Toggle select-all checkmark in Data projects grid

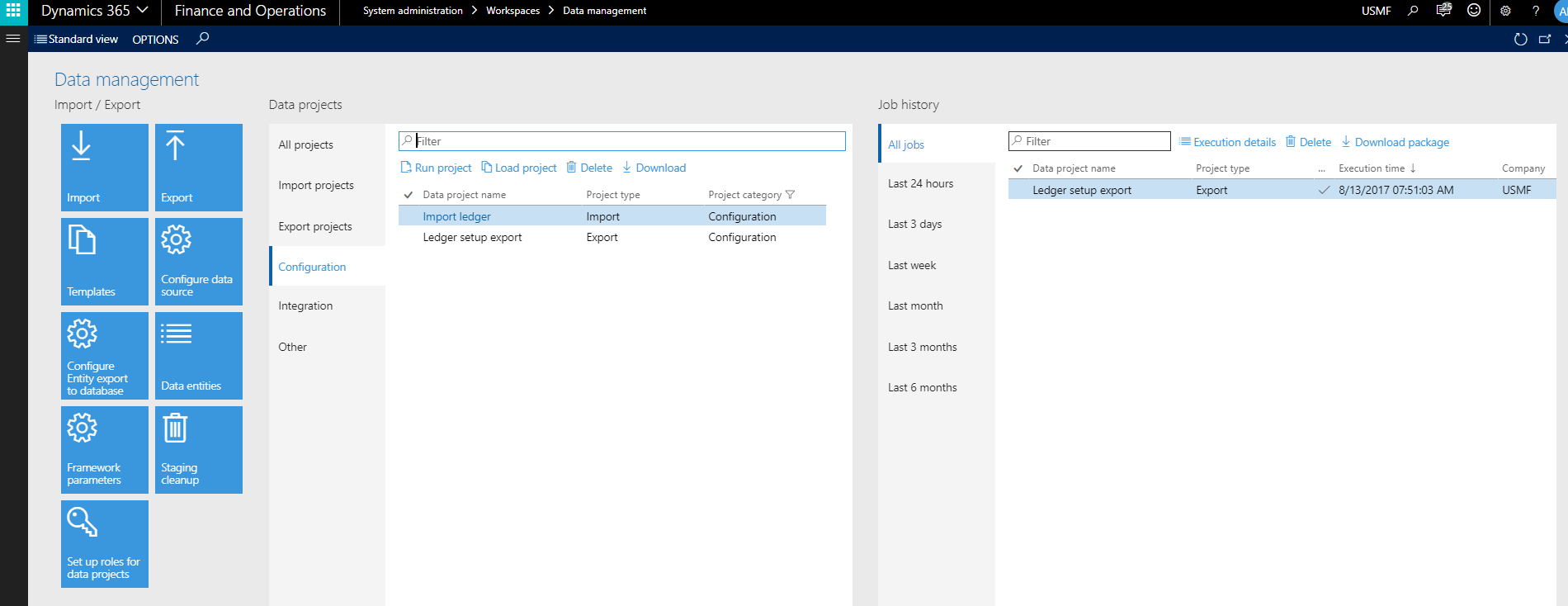tap(409, 195)
